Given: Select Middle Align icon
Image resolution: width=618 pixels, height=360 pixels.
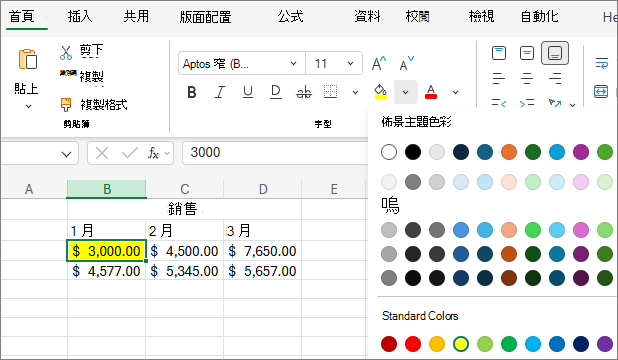Looking at the screenshot, I should [527, 53].
